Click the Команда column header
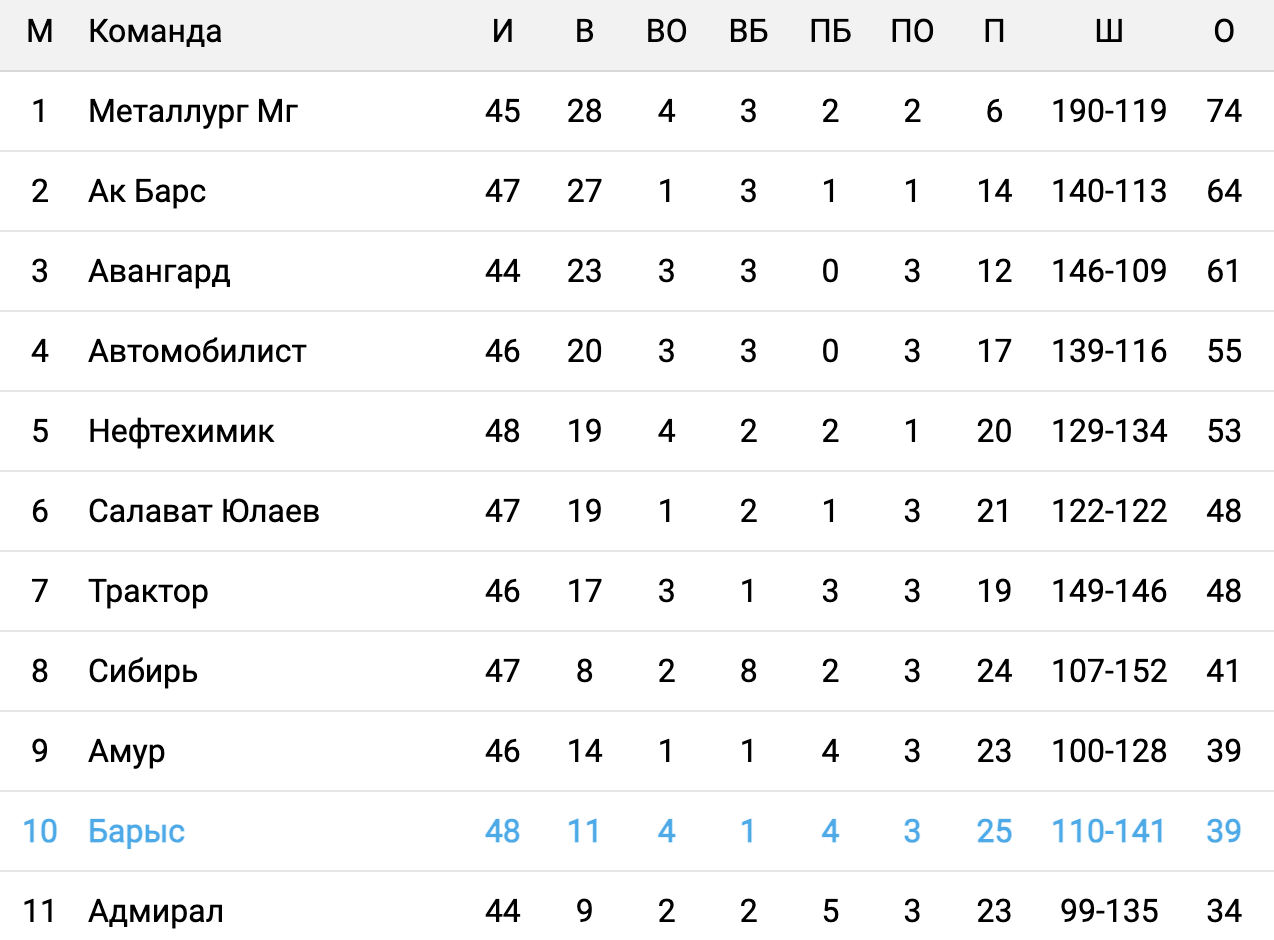This screenshot has height=940, width=1274. (x=155, y=32)
